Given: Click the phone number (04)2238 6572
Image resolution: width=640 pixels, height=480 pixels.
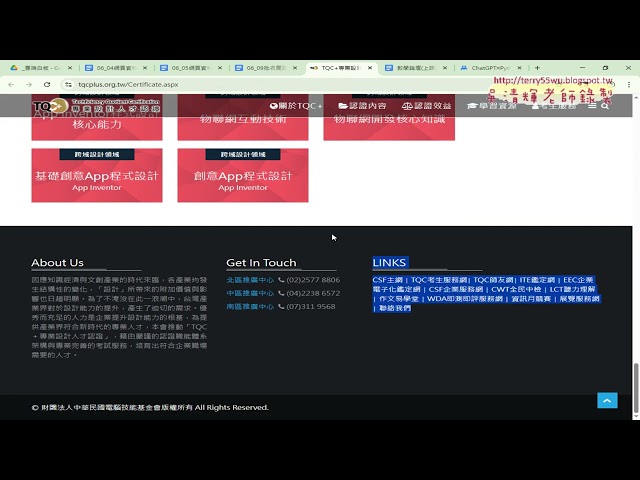Looking at the screenshot, I should [x=313, y=293].
